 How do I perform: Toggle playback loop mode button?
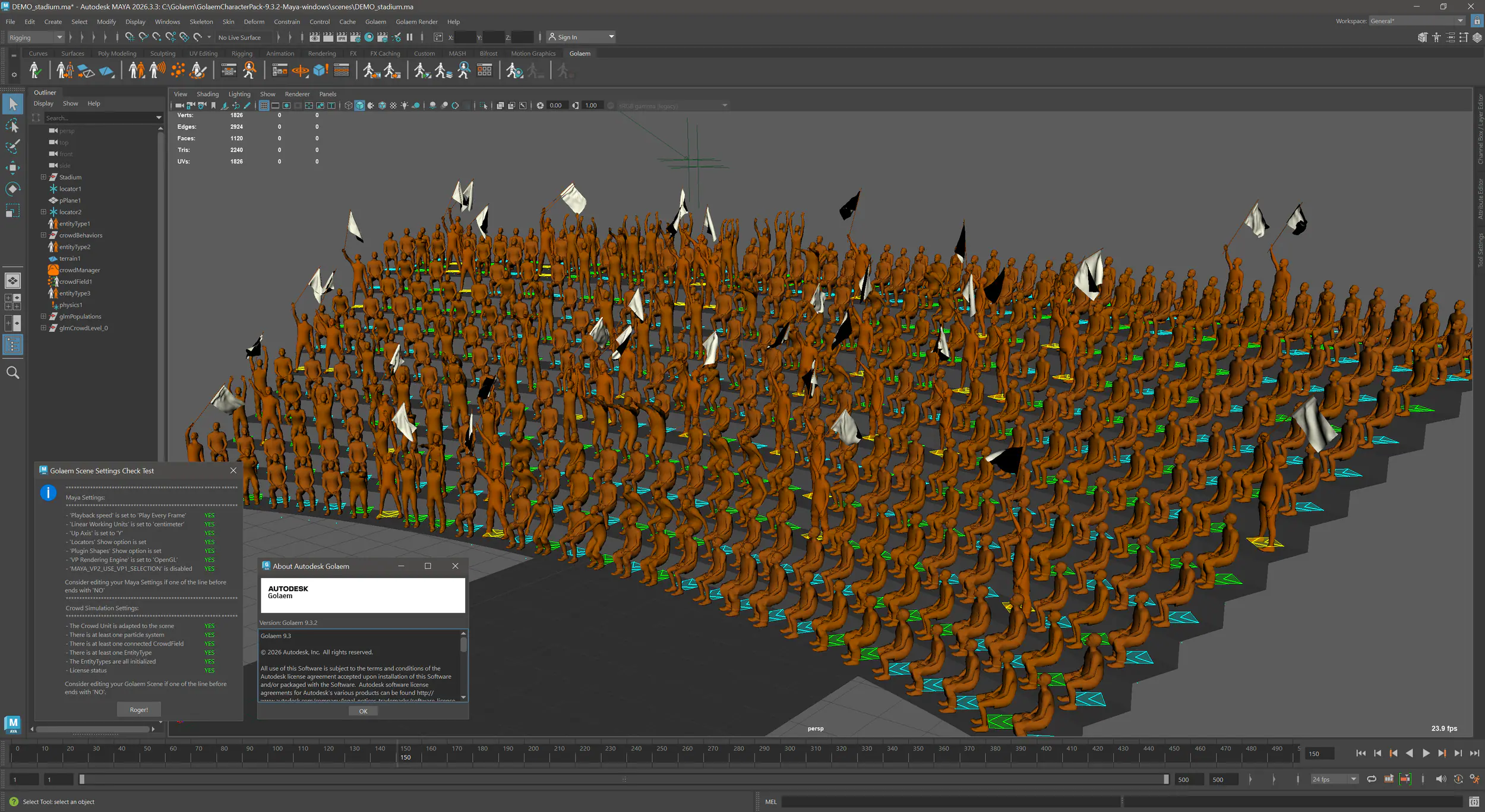1372,779
